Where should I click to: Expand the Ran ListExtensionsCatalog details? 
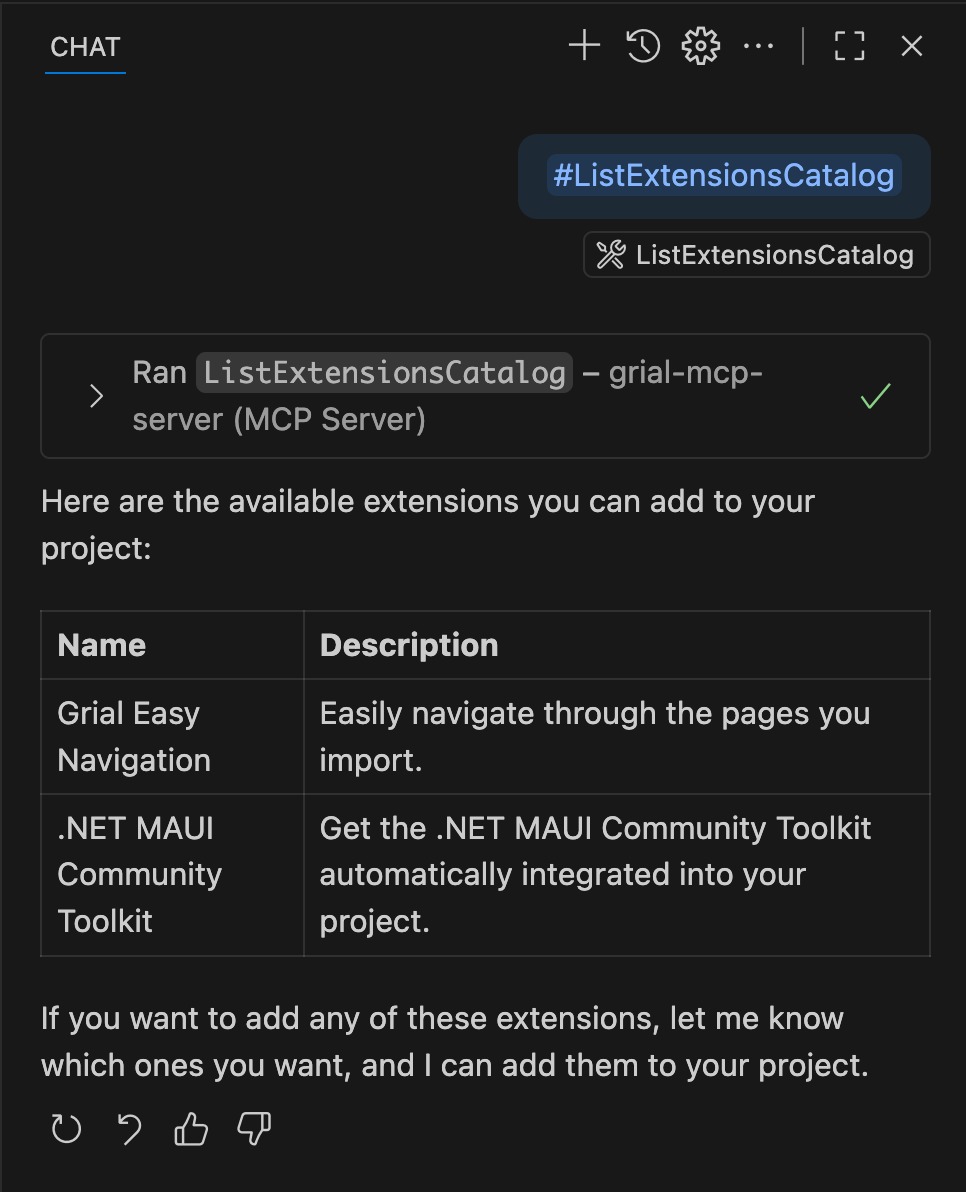click(x=97, y=396)
